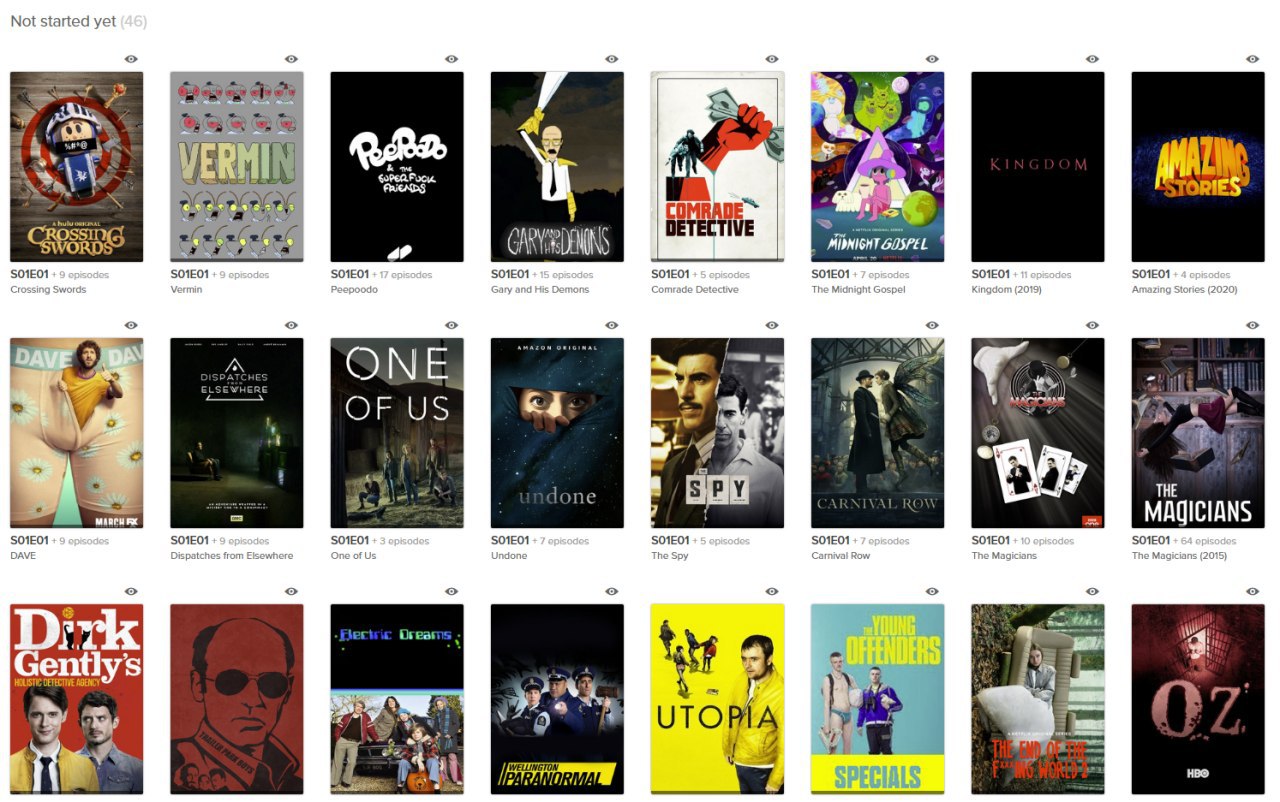The width and height of the screenshot is (1280, 802).
Task: Toggle the eye icon above Wellington Paranormal
Action: tap(611, 591)
